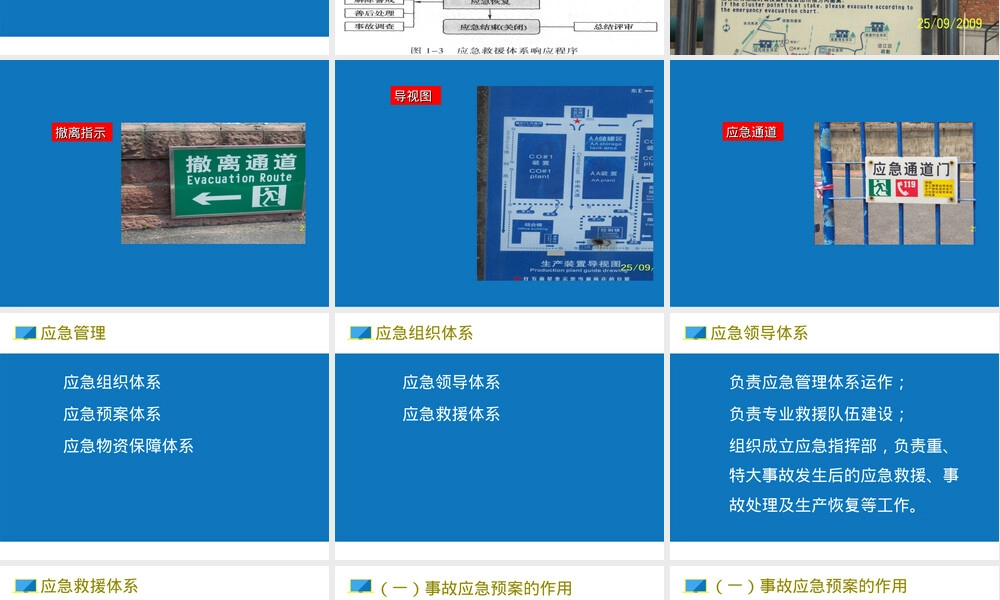Open the top flowchart slide 图1-3
Screen dimensions: 1000x600
499,27
